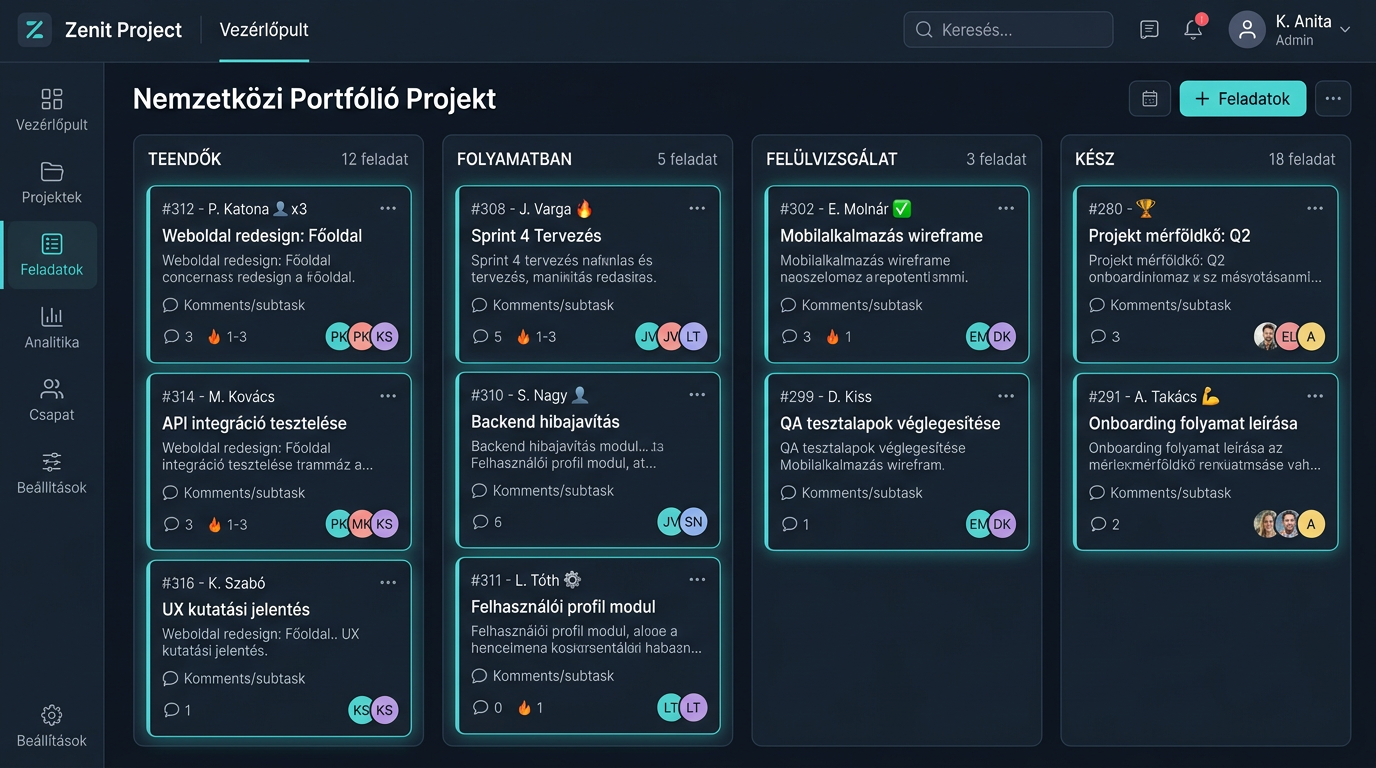Click the purple KS avatar on card #312
1376x768 pixels.
[384, 336]
